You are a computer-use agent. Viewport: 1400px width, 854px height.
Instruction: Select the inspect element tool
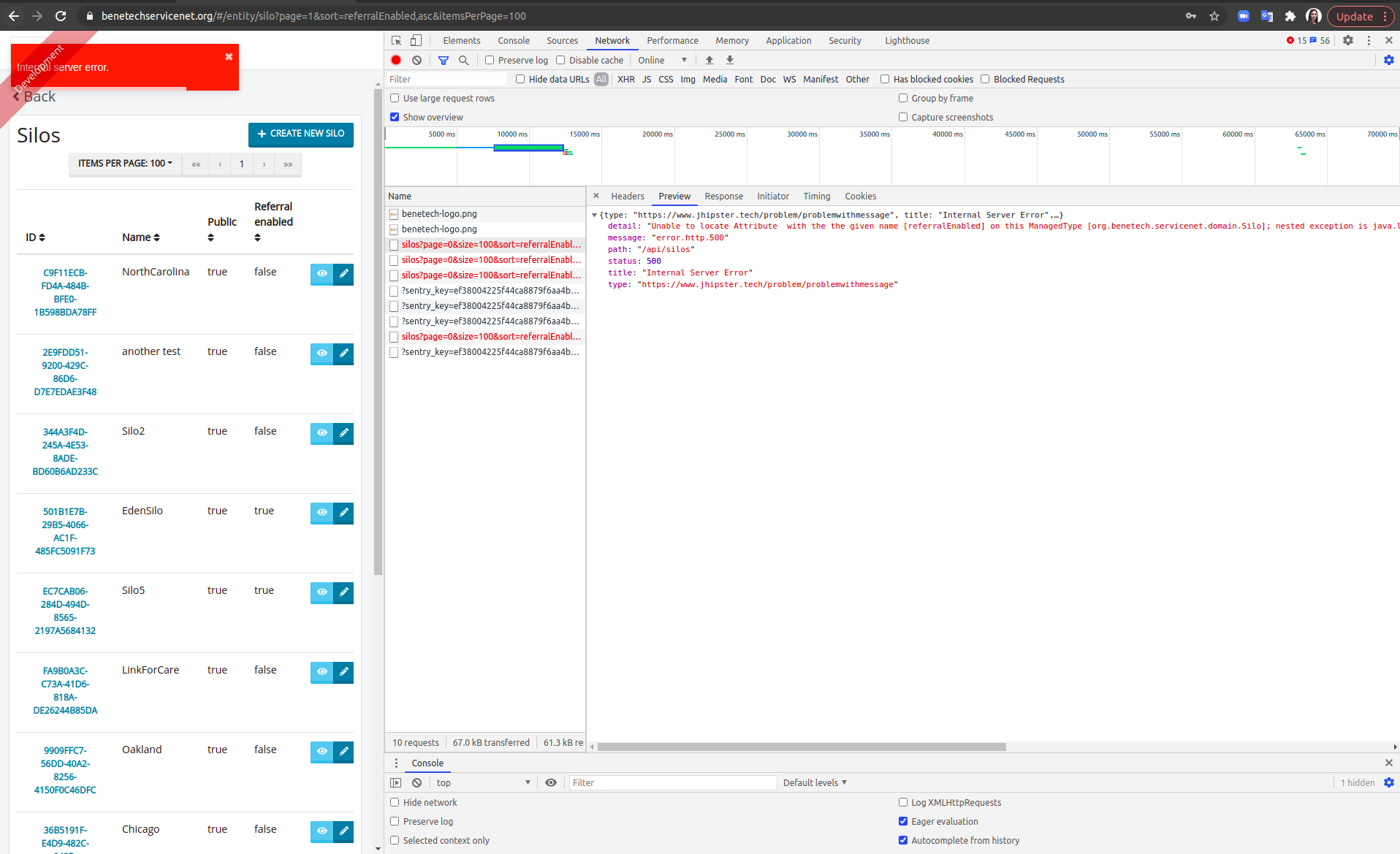pyautogui.click(x=396, y=40)
